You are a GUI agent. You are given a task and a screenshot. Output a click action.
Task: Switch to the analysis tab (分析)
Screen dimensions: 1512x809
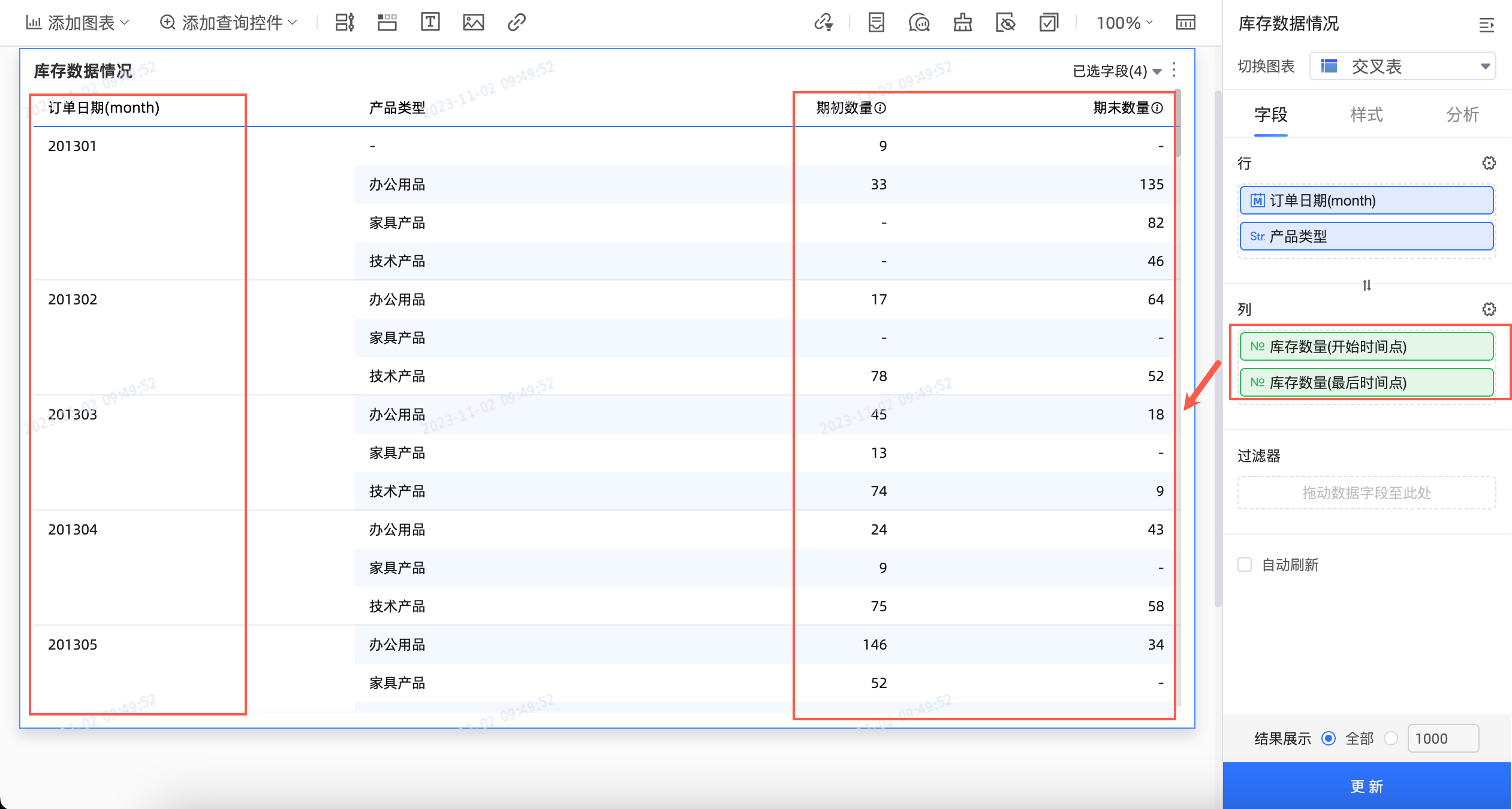[1462, 114]
